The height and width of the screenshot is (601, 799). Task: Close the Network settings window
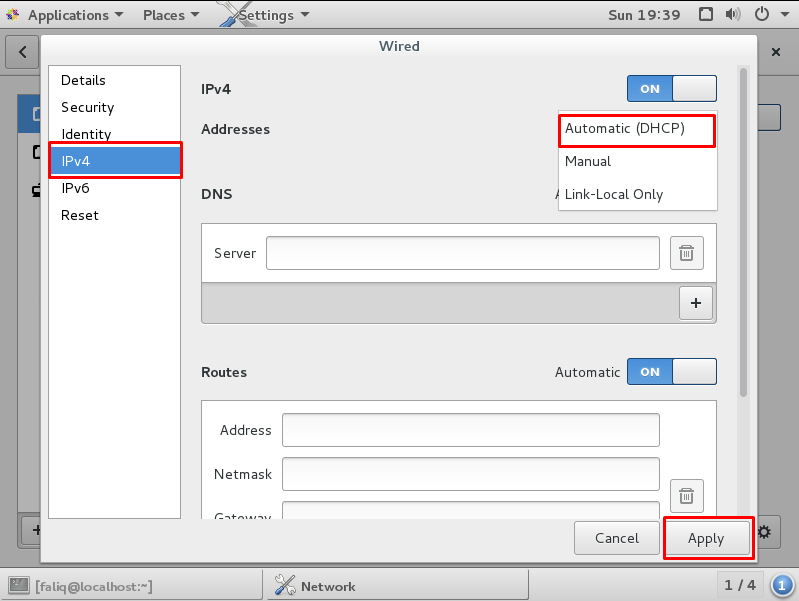[776, 52]
